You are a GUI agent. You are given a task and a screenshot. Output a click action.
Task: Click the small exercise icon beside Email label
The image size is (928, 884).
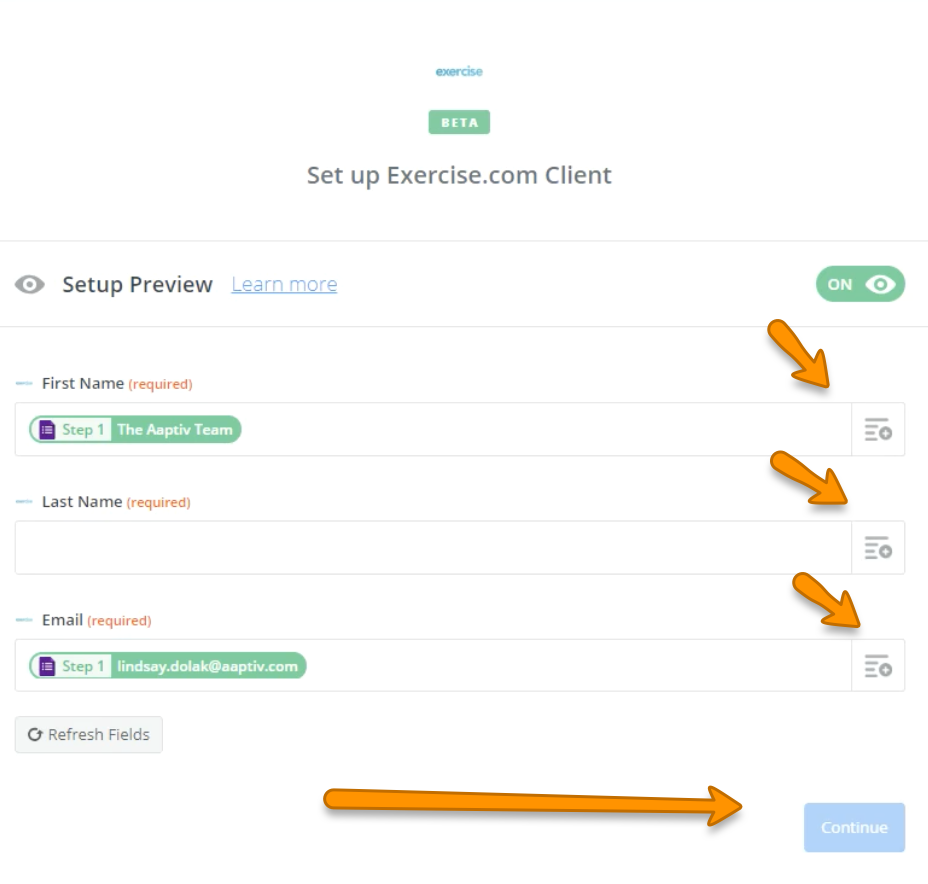coord(24,620)
